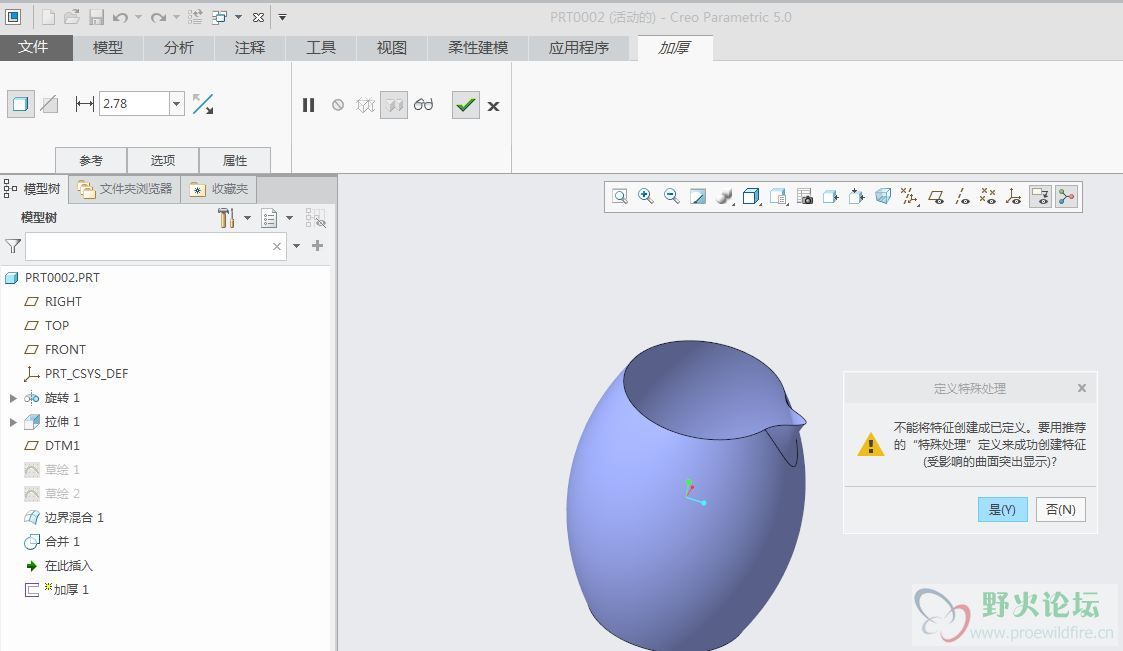Click the cube icon with down arrow
The image size is (1123, 651).
(857, 196)
